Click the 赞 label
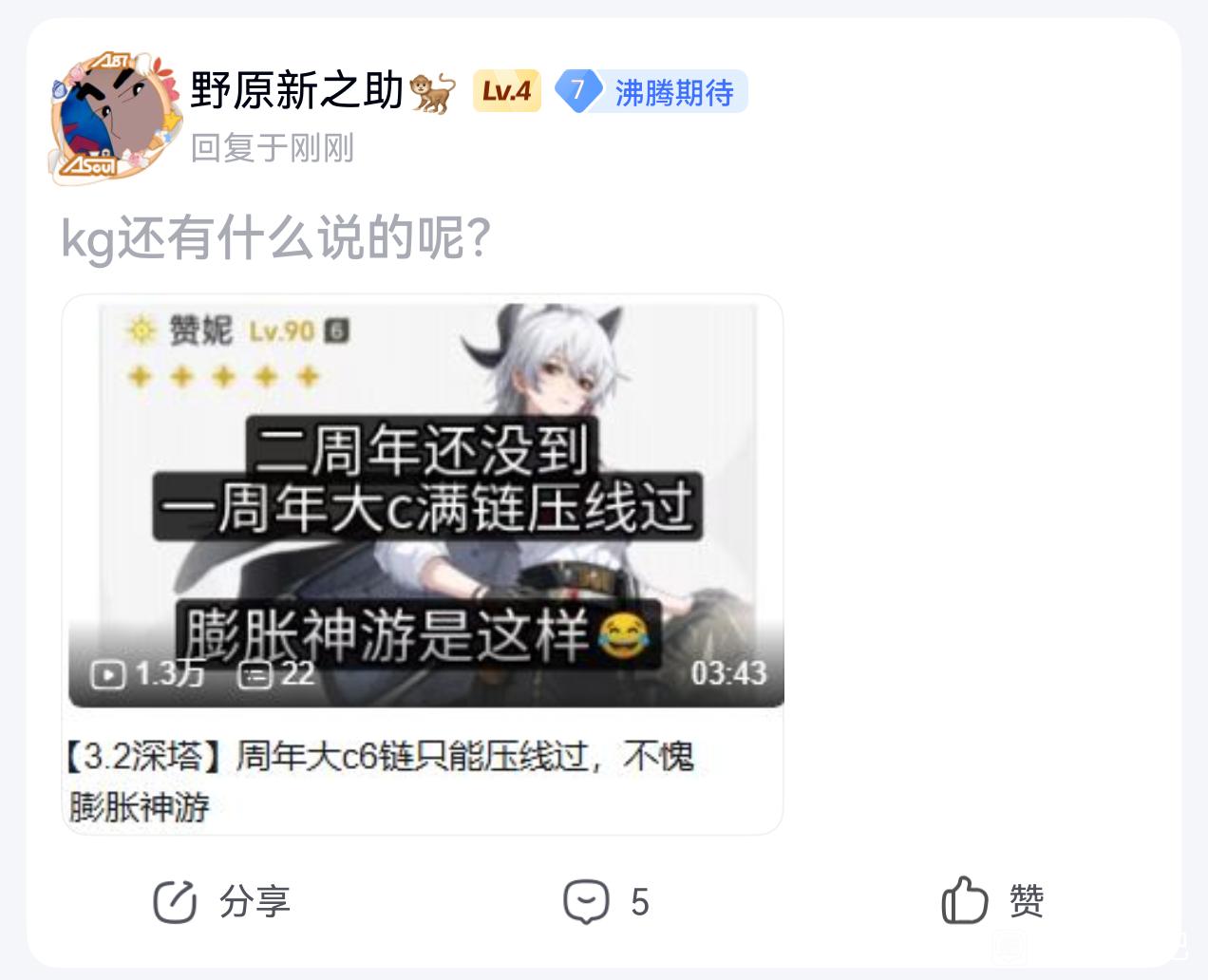This screenshot has height=980, width=1208. (x=1027, y=900)
